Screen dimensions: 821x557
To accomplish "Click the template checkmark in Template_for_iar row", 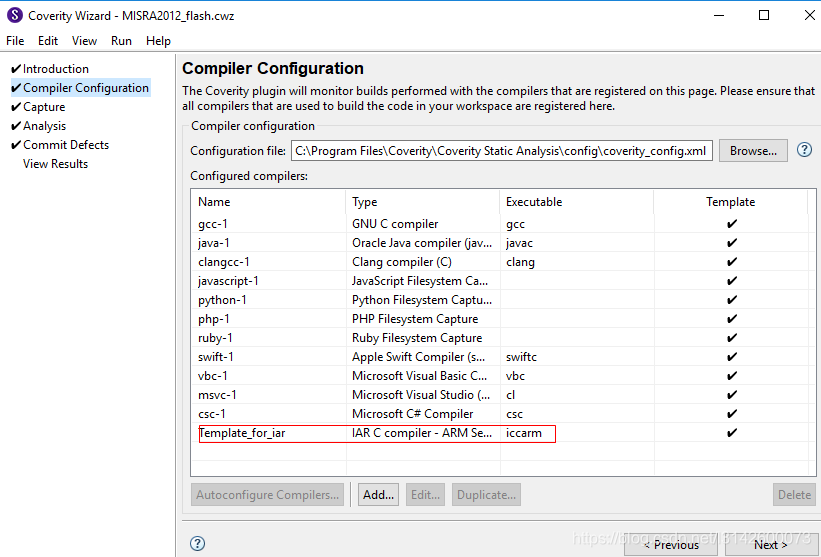I will pos(731,433).
